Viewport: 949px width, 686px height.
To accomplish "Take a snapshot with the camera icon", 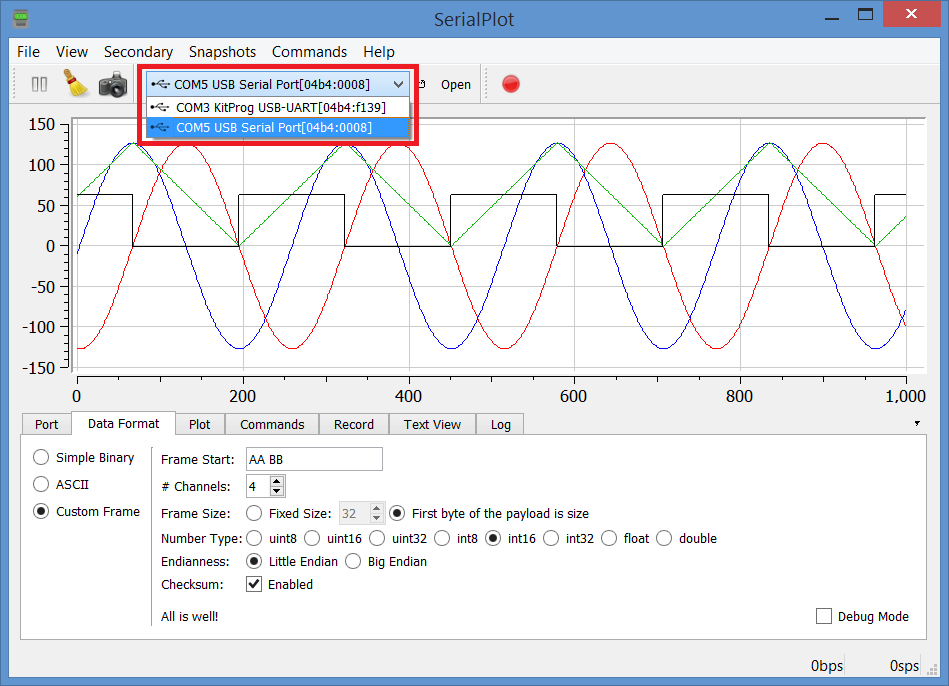I will tap(113, 84).
